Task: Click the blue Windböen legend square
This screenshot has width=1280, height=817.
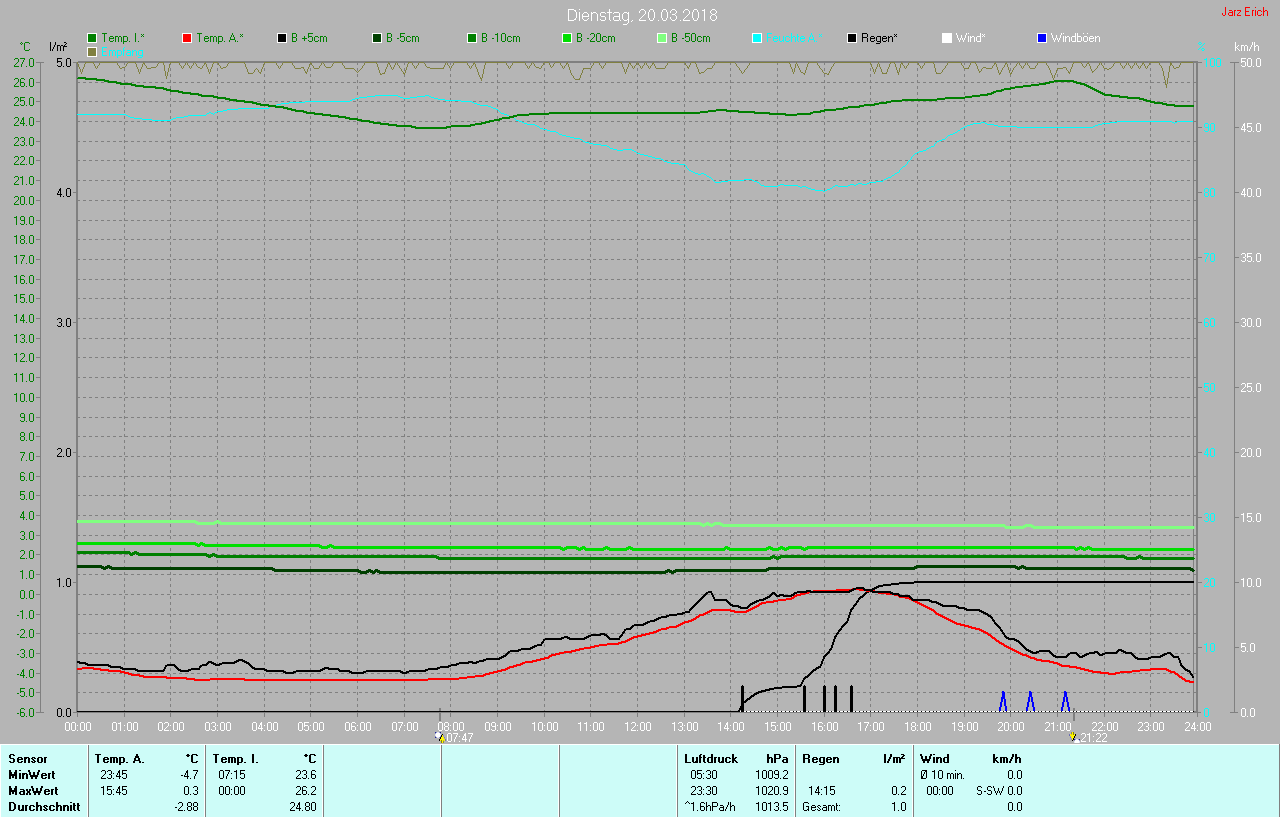Action: pyautogui.click(x=1042, y=38)
